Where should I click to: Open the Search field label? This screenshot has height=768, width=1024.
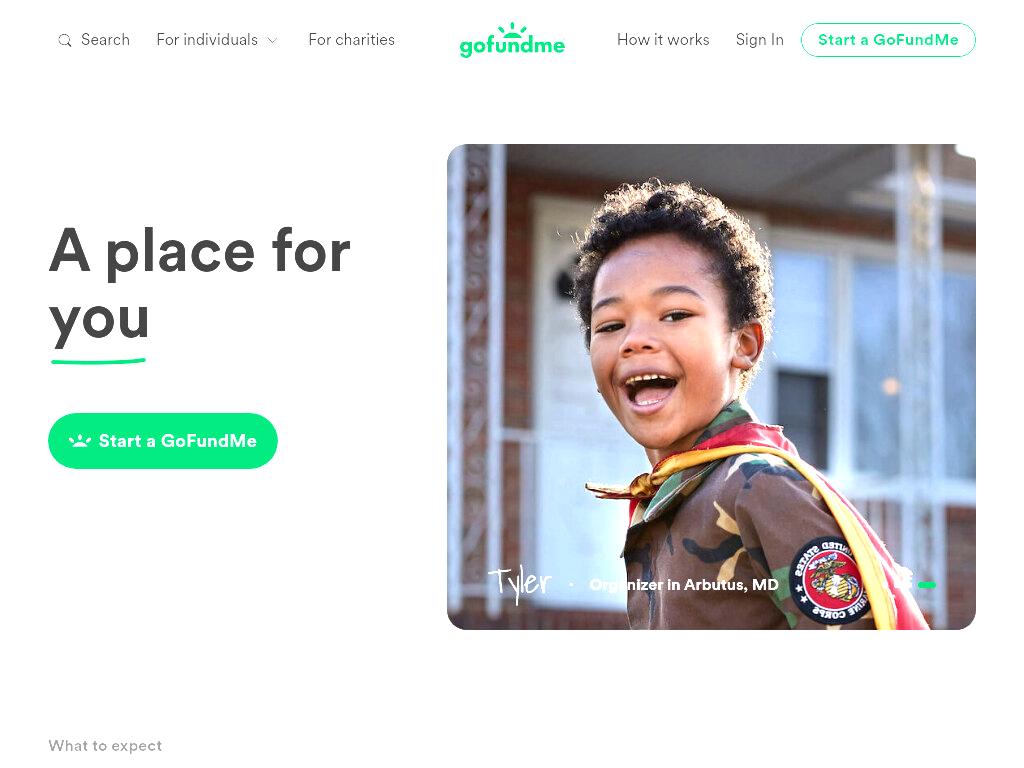click(105, 40)
